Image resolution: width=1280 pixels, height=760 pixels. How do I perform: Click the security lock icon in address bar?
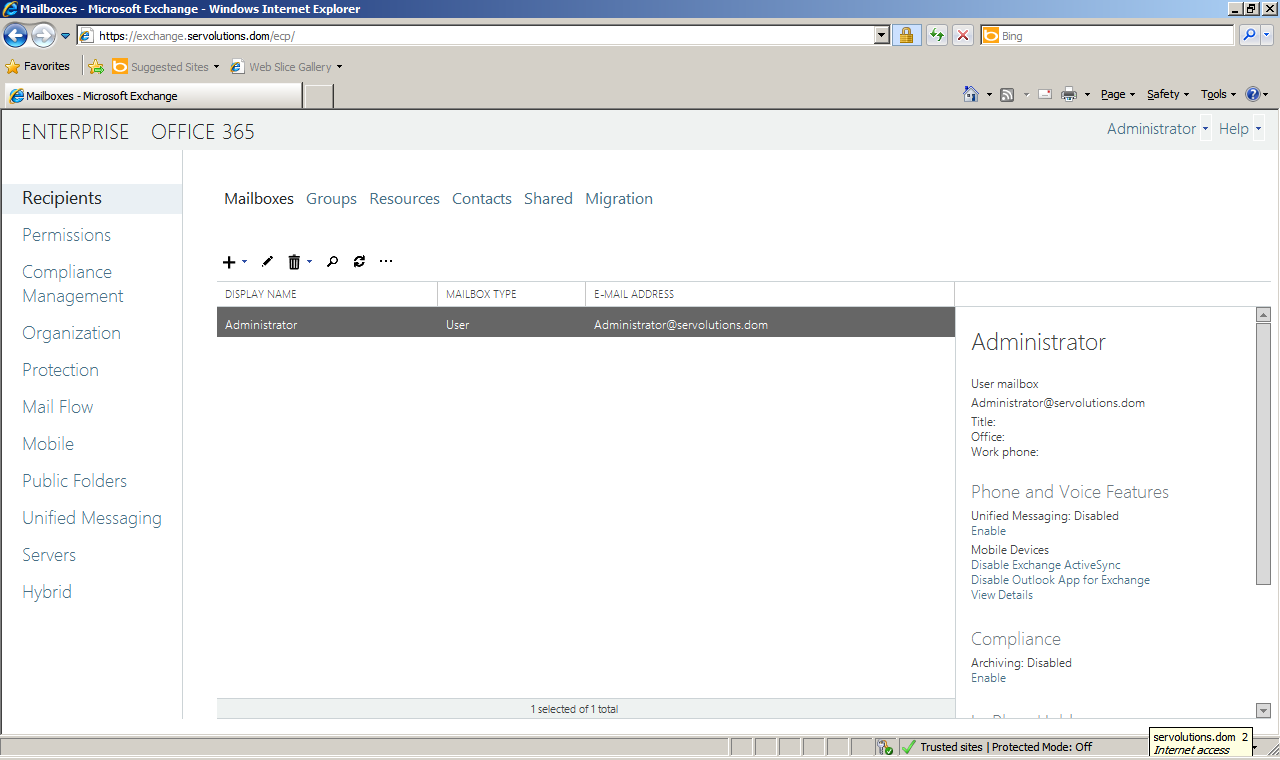906,36
